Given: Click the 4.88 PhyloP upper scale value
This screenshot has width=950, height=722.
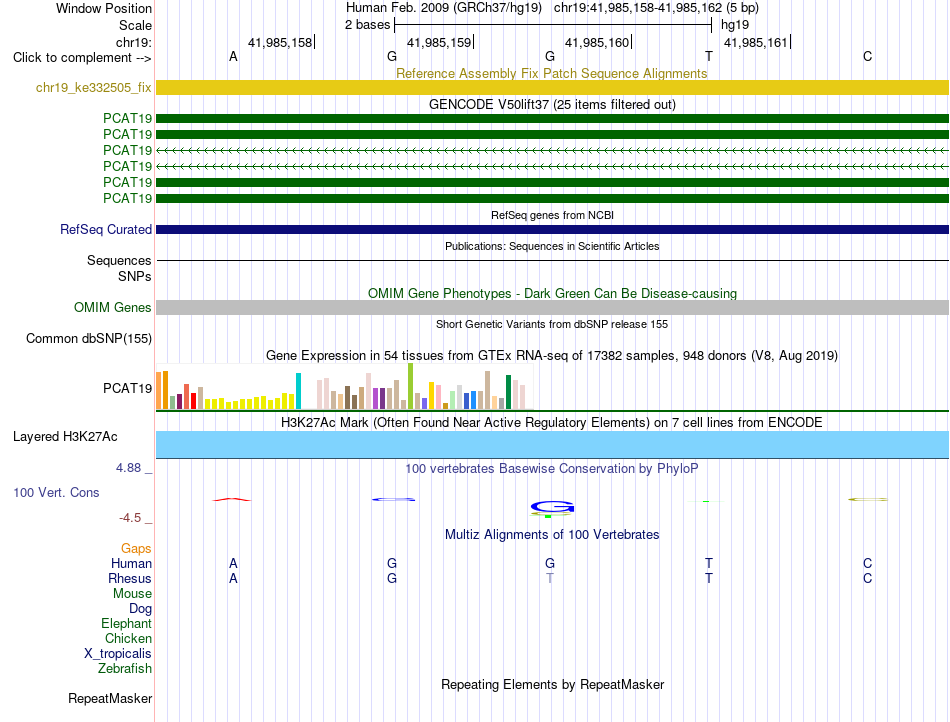Looking at the screenshot, I should point(128,468).
